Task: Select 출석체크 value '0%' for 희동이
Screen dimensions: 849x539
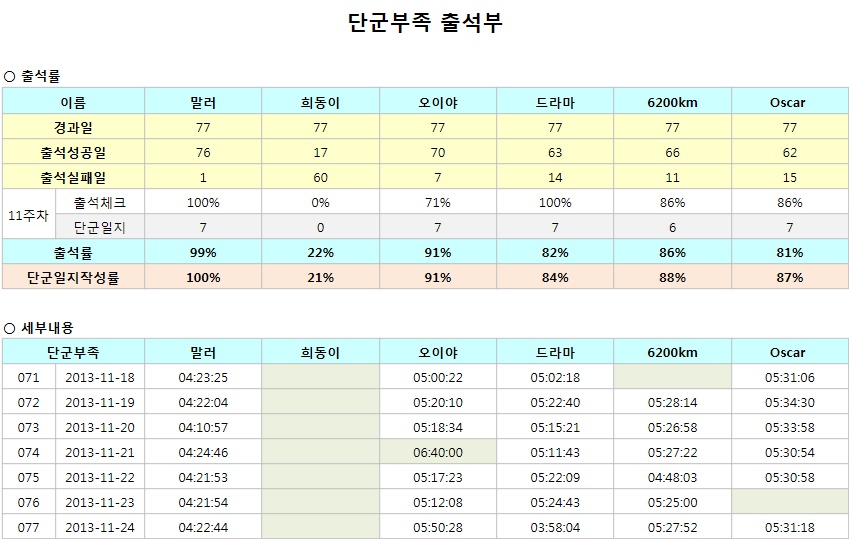Action: tap(320, 203)
